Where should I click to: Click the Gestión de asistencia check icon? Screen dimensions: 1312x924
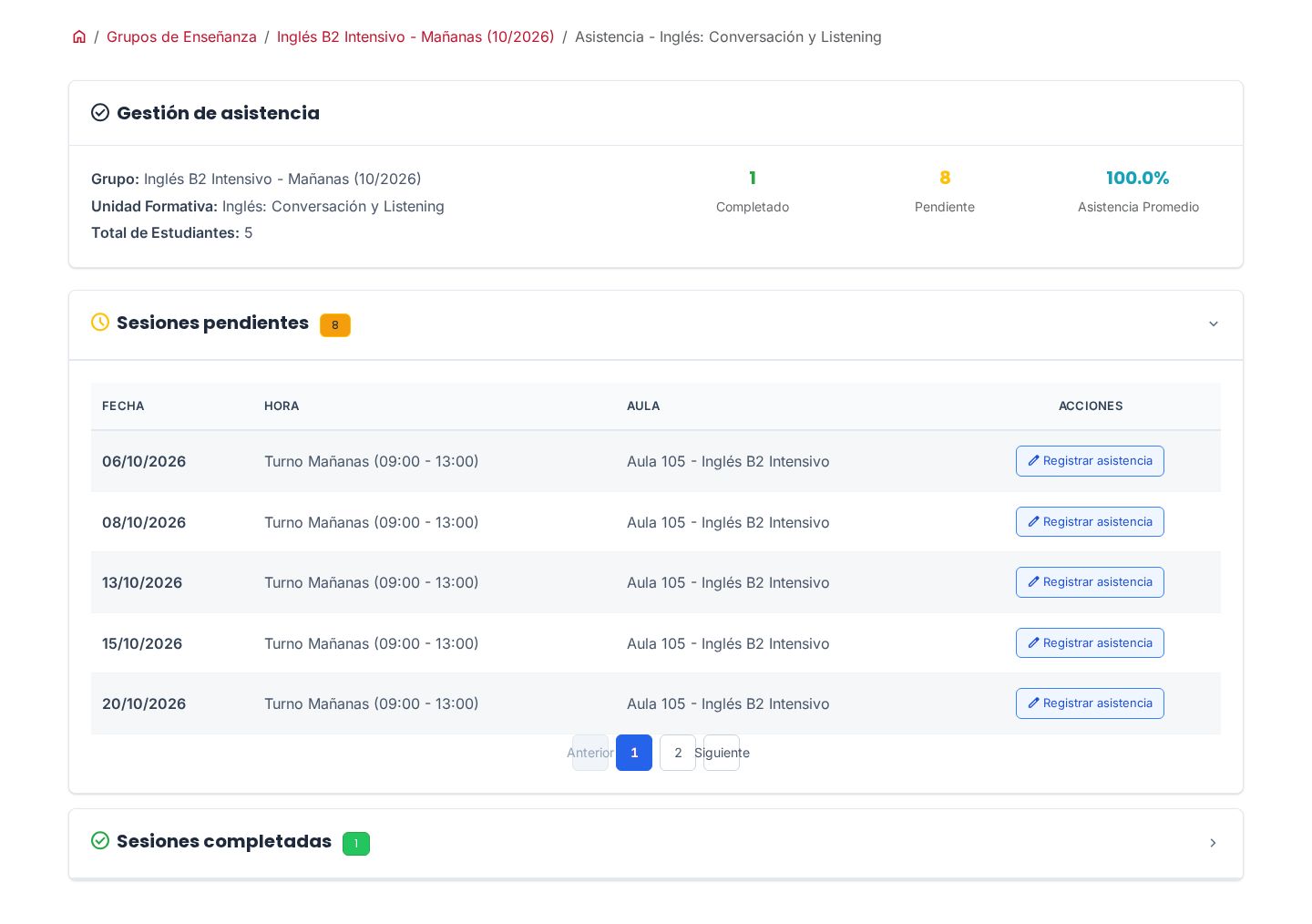[100, 112]
